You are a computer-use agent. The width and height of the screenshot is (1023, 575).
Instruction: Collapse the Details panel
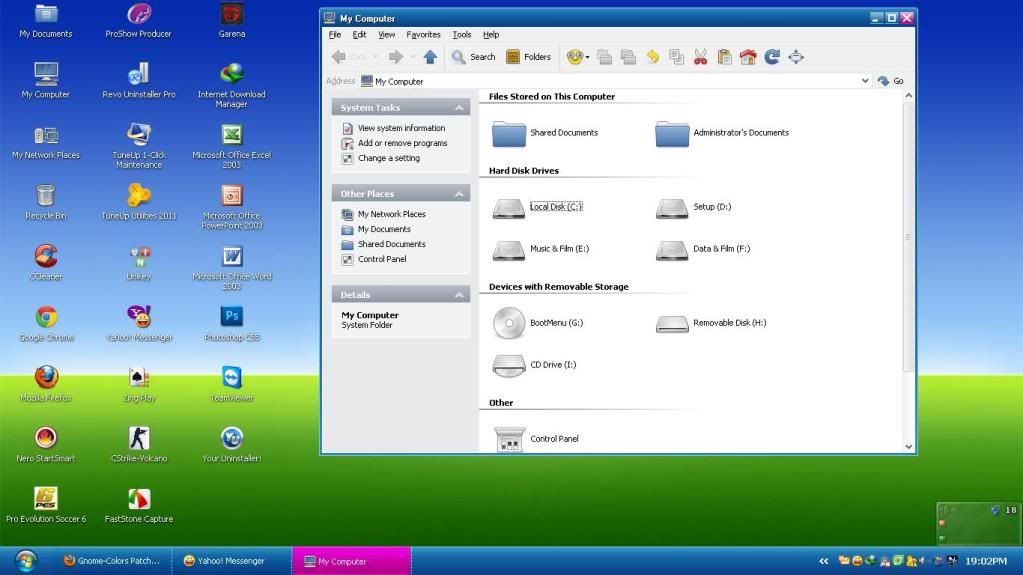(x=460, y=295)
